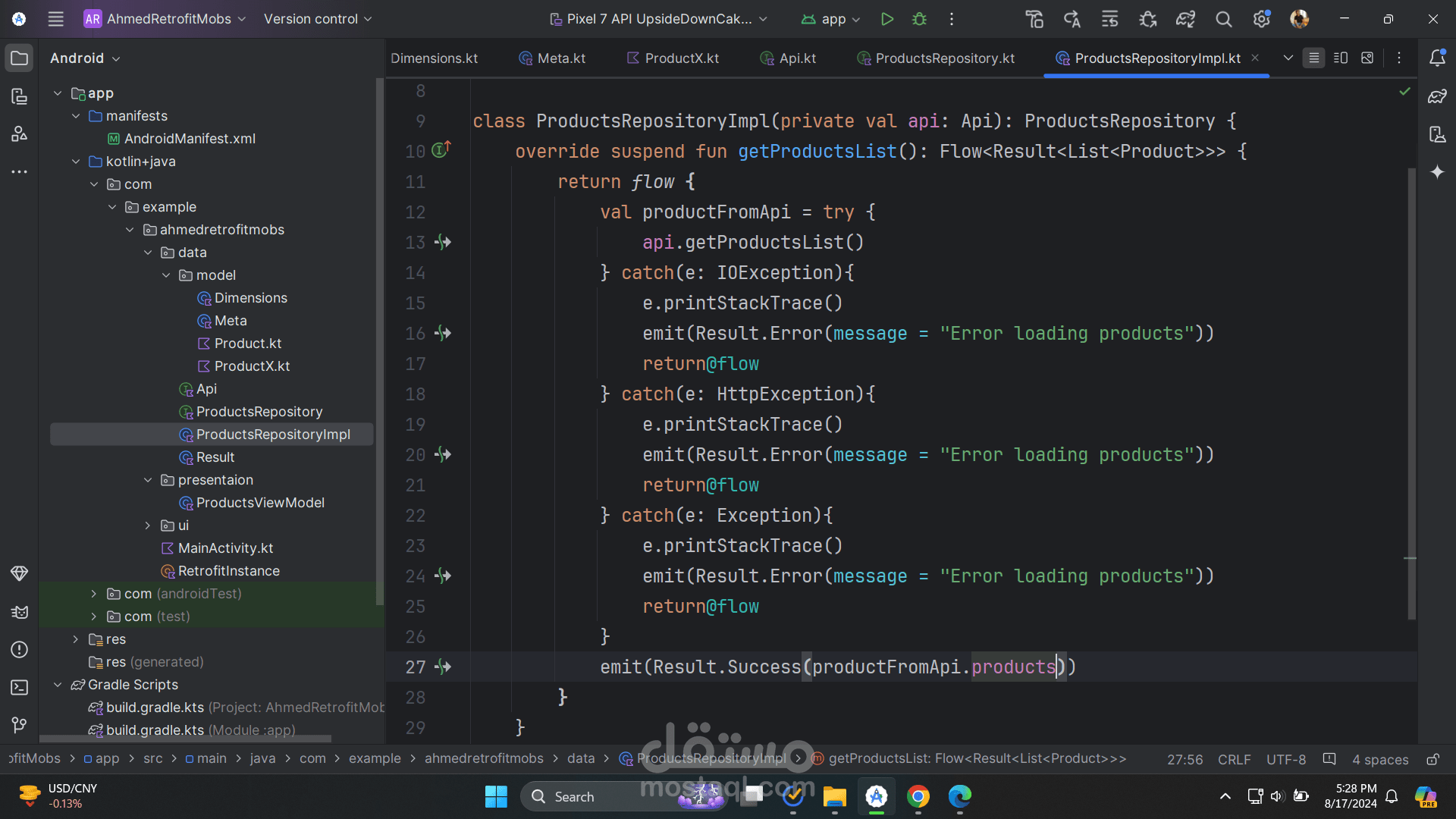Toggle file read-only lock in status bar
Screen dimensions: 1456x819
click(x=1432, y=759)
